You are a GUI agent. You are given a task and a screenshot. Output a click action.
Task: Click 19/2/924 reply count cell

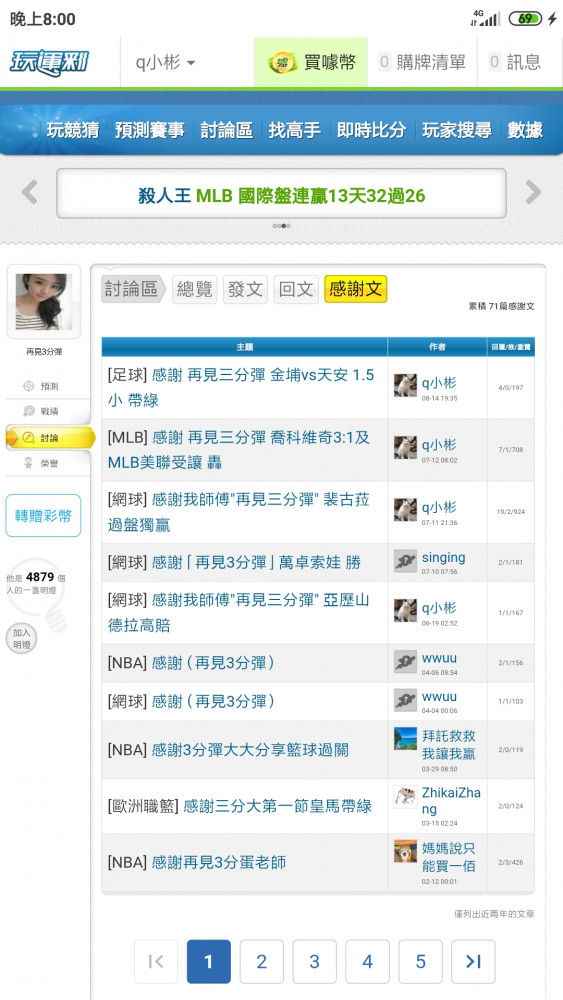pos(511,511)
